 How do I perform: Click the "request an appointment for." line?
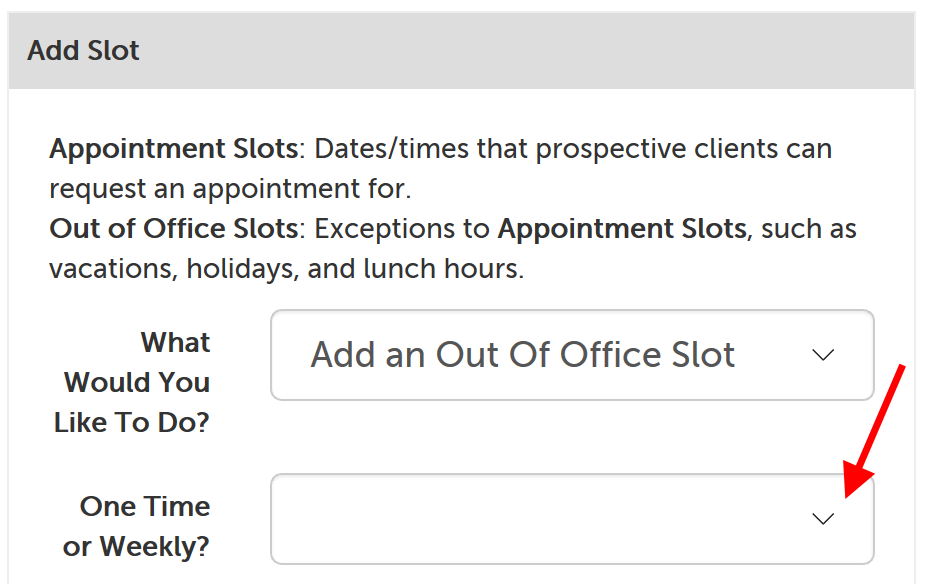pyautogui.click(x=230, y=189)
